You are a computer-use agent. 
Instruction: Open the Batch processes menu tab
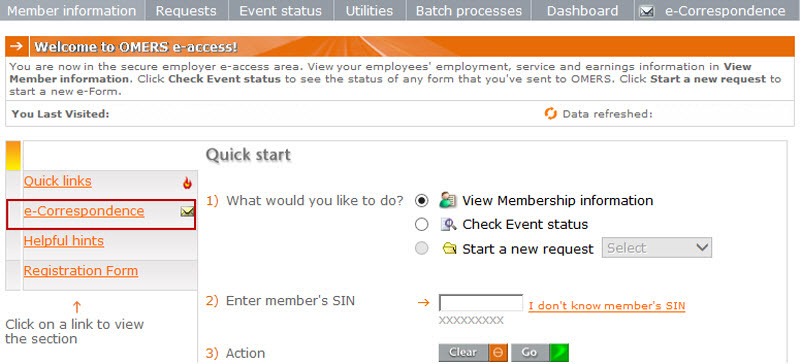point(469,11)
